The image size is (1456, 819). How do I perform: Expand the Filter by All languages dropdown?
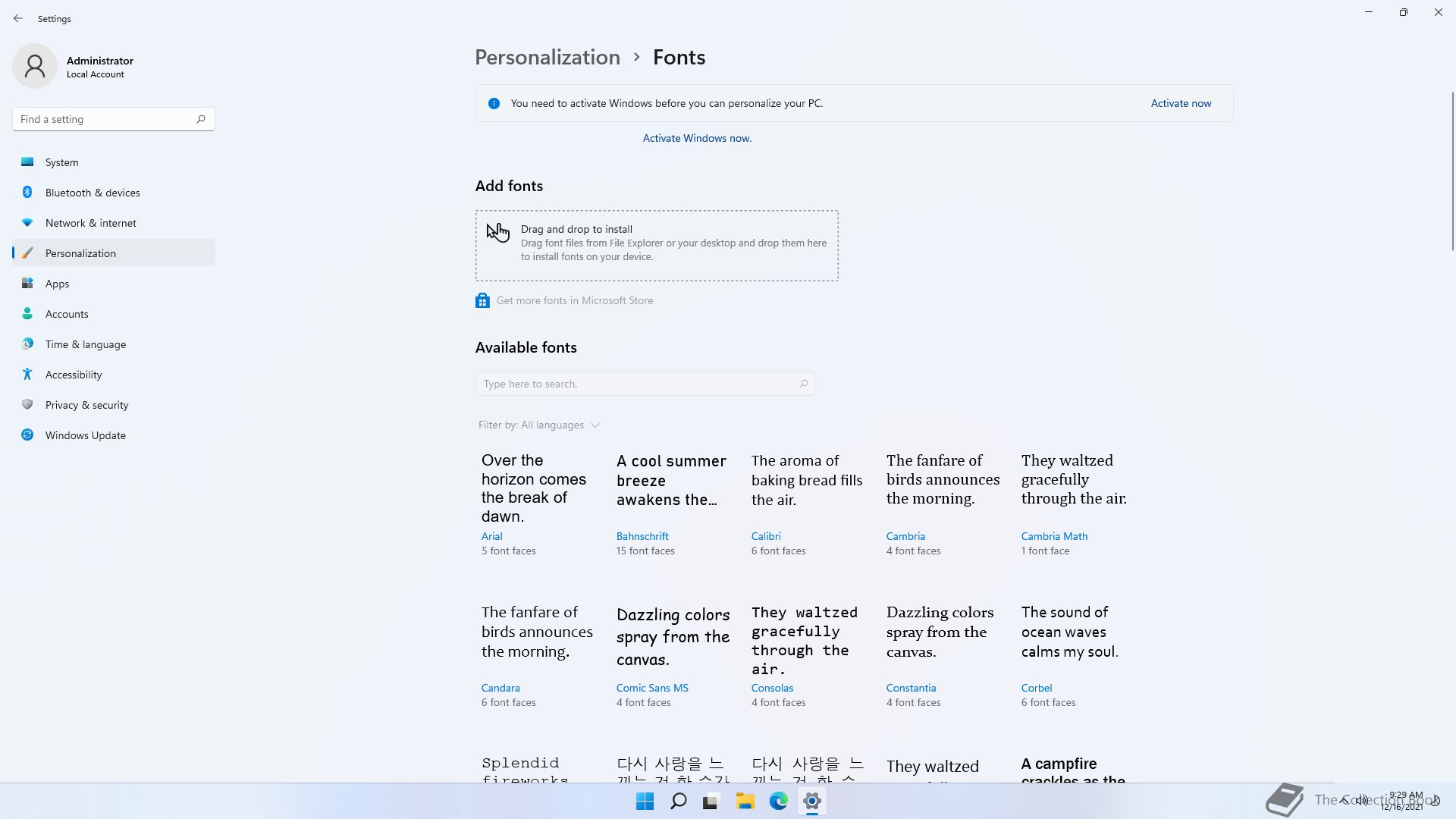pos(539,425)
